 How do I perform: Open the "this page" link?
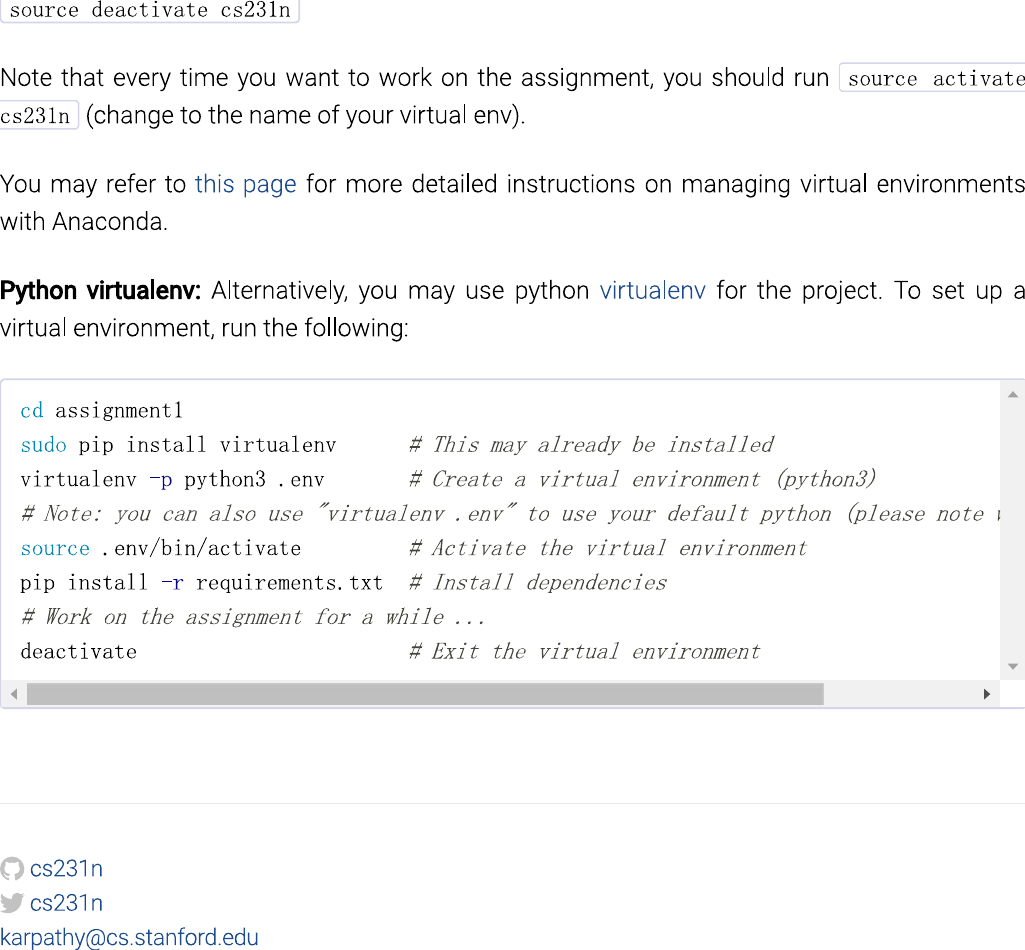(x=245, y=184)
